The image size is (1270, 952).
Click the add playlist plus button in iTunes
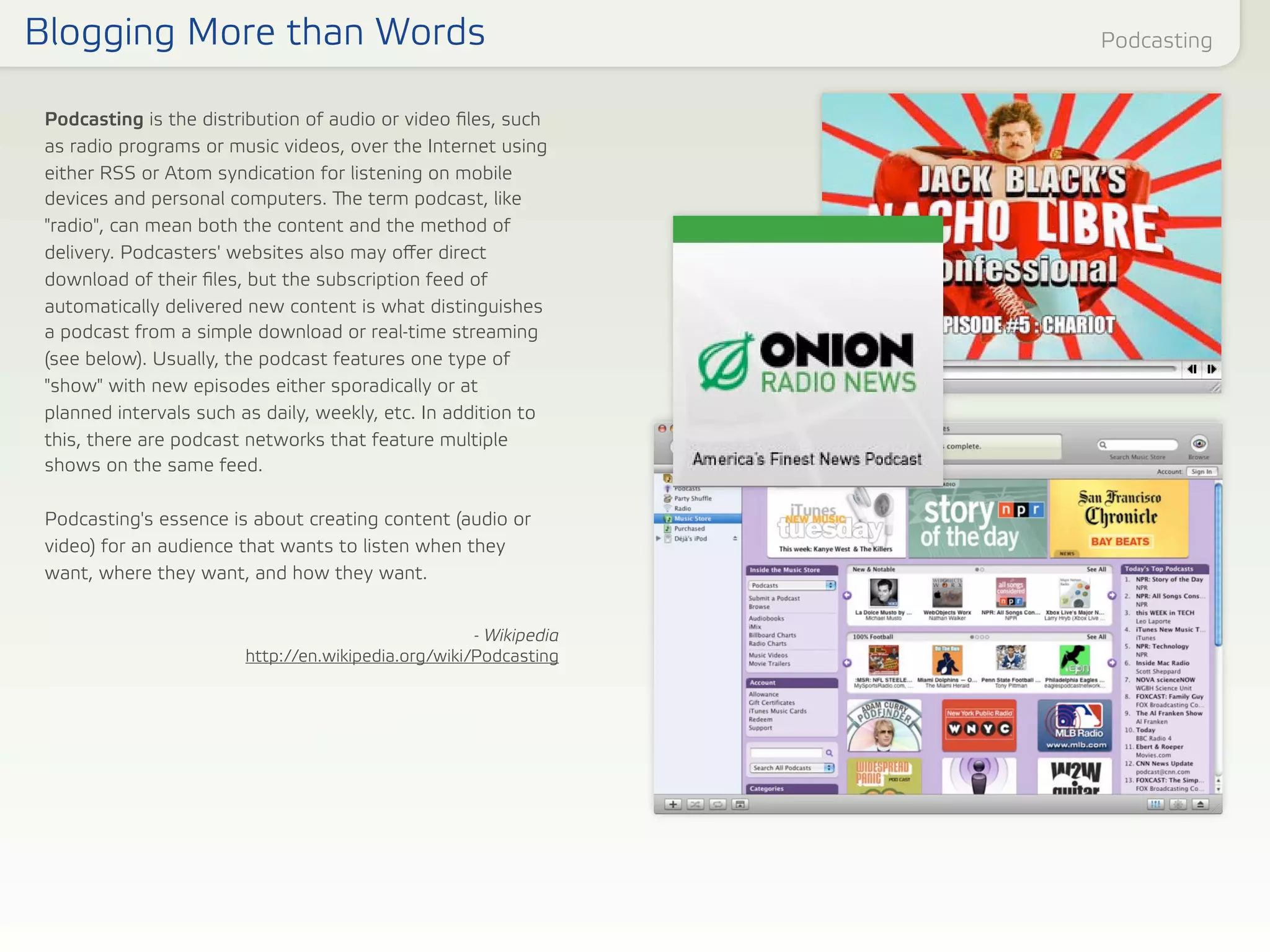tap(673, 804)
